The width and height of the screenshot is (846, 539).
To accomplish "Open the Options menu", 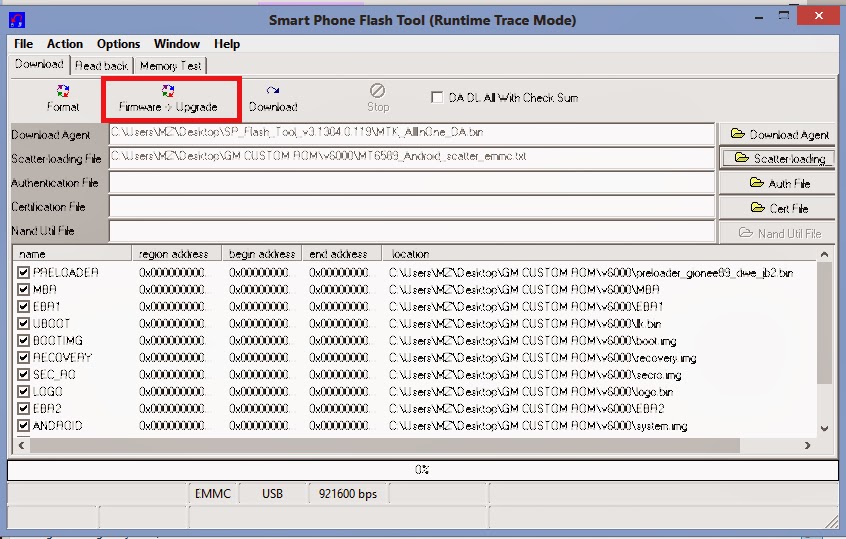I will [x=118, y=44].
